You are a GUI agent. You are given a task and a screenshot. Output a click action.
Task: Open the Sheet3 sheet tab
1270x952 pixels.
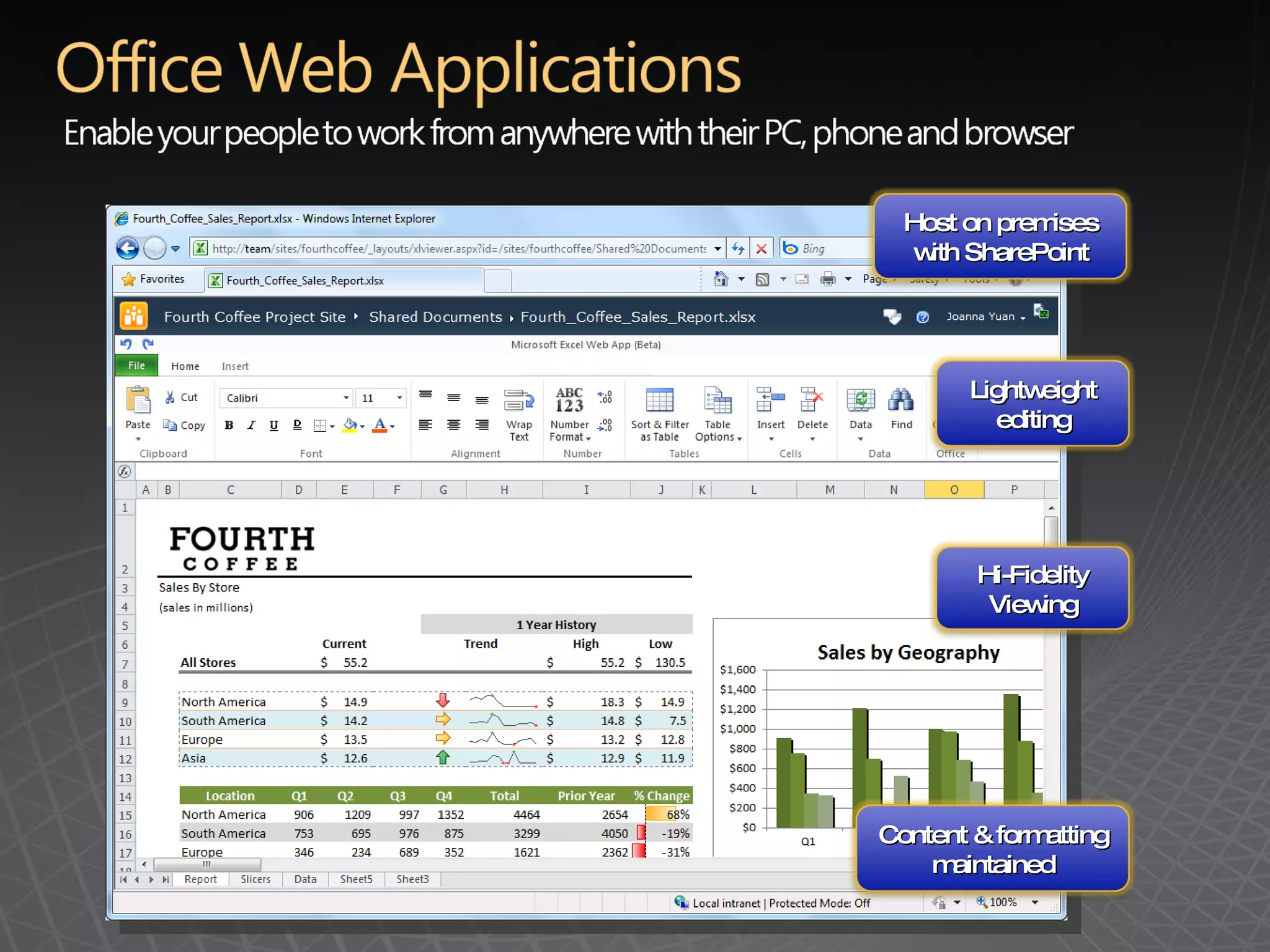pyautogui.click(x=412, y=879)
